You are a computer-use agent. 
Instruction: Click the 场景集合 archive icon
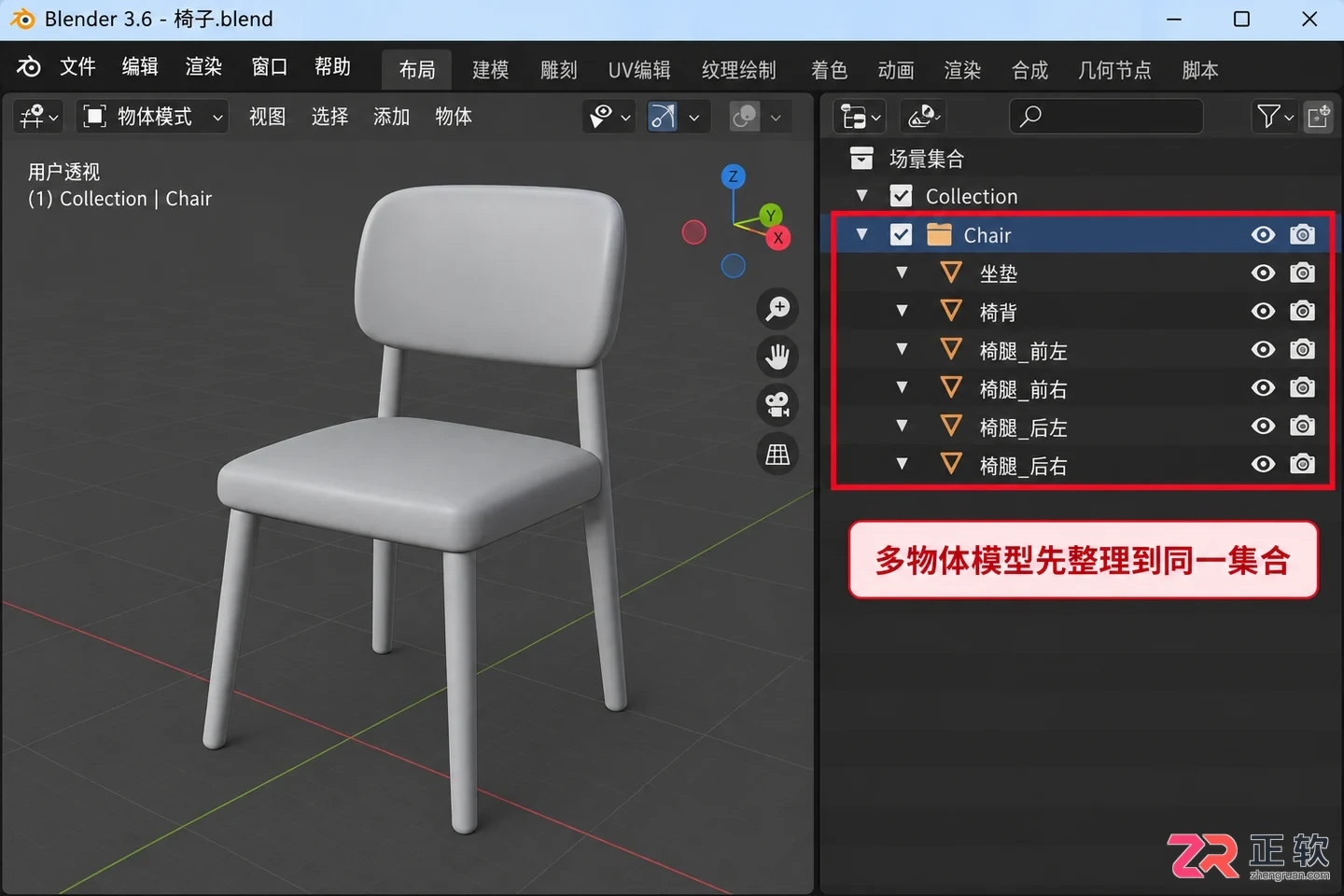pyautogui.click(x=861, y=159)
